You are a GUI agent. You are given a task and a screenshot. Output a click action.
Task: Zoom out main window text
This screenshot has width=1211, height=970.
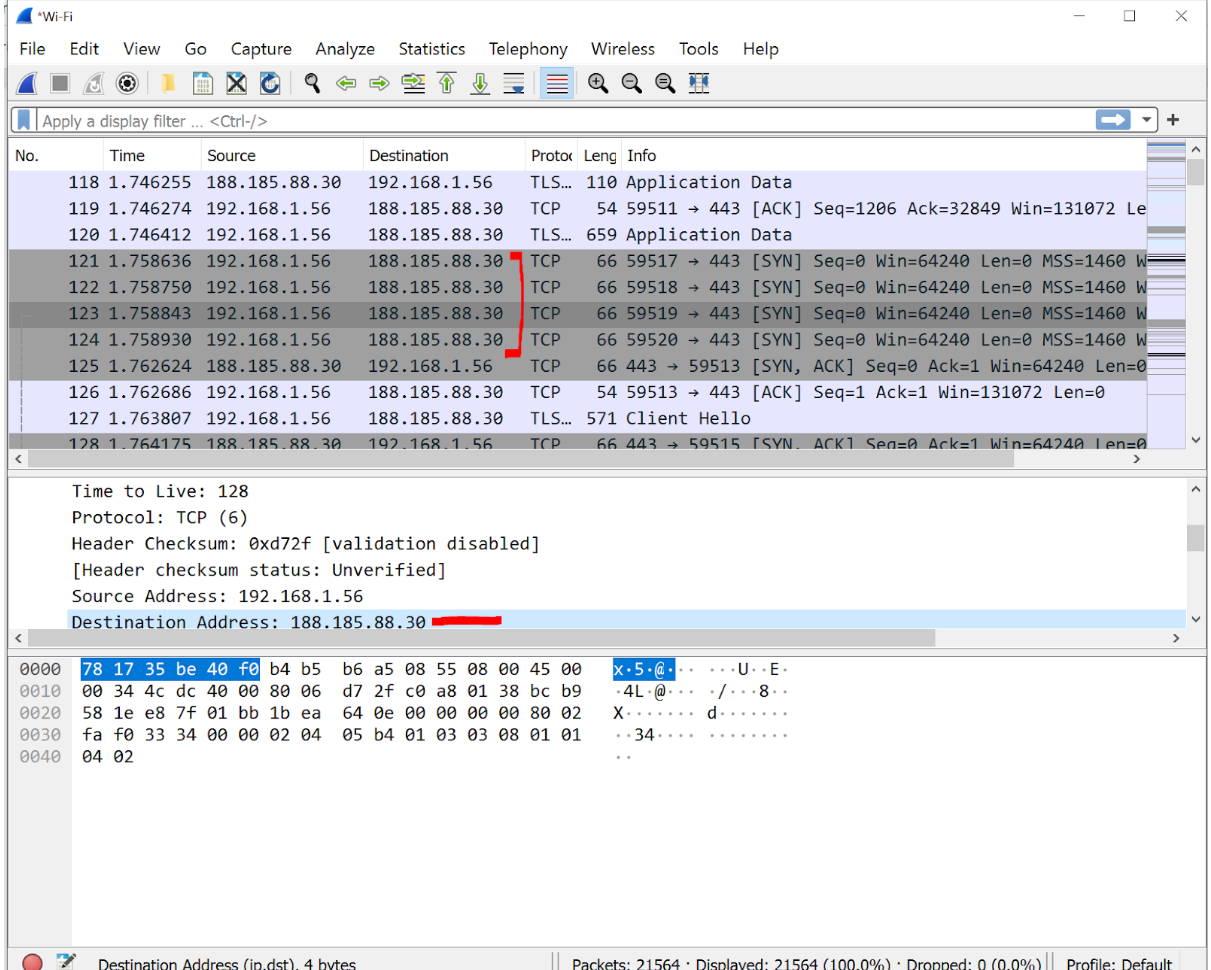[x=632, y=84]
